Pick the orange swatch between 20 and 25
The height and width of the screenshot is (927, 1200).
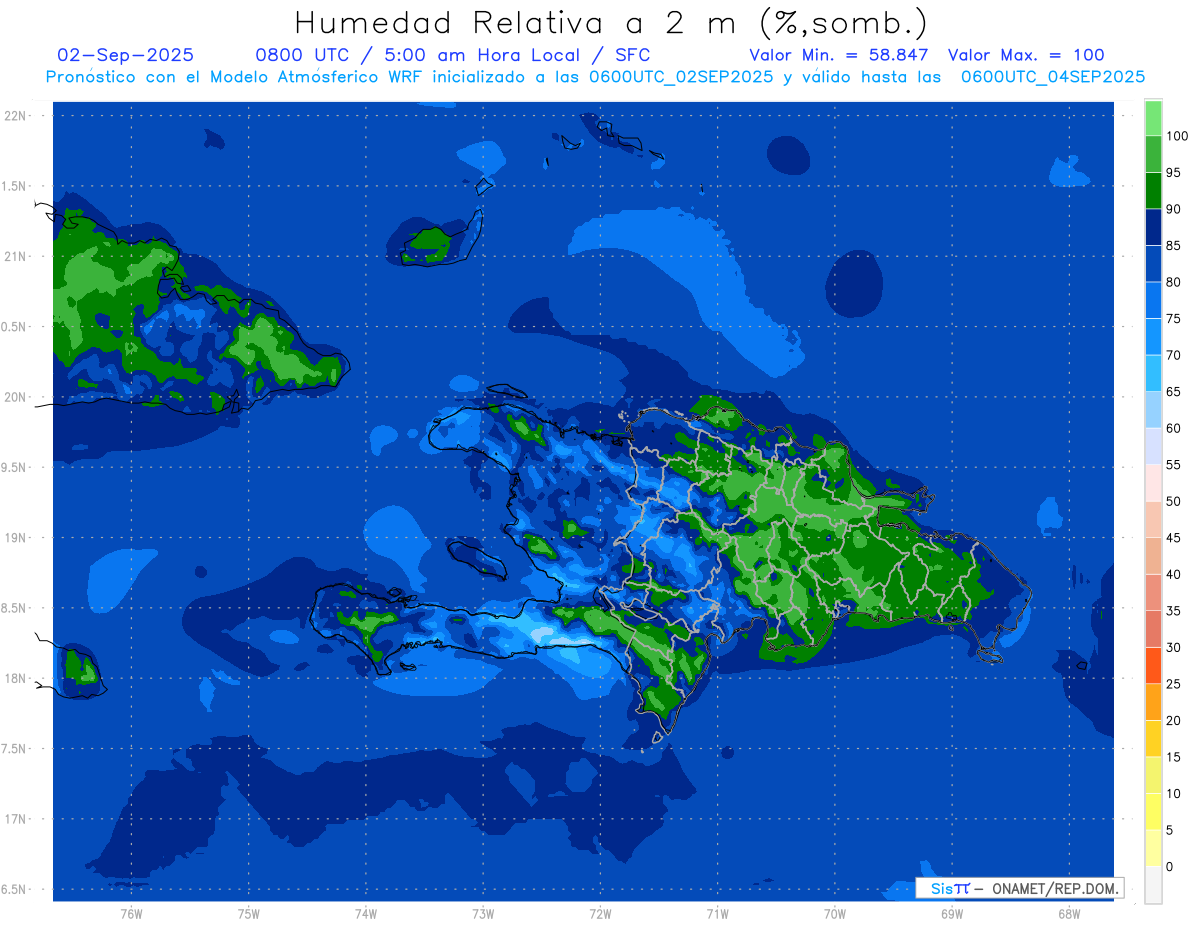(x=1153, y=702)
